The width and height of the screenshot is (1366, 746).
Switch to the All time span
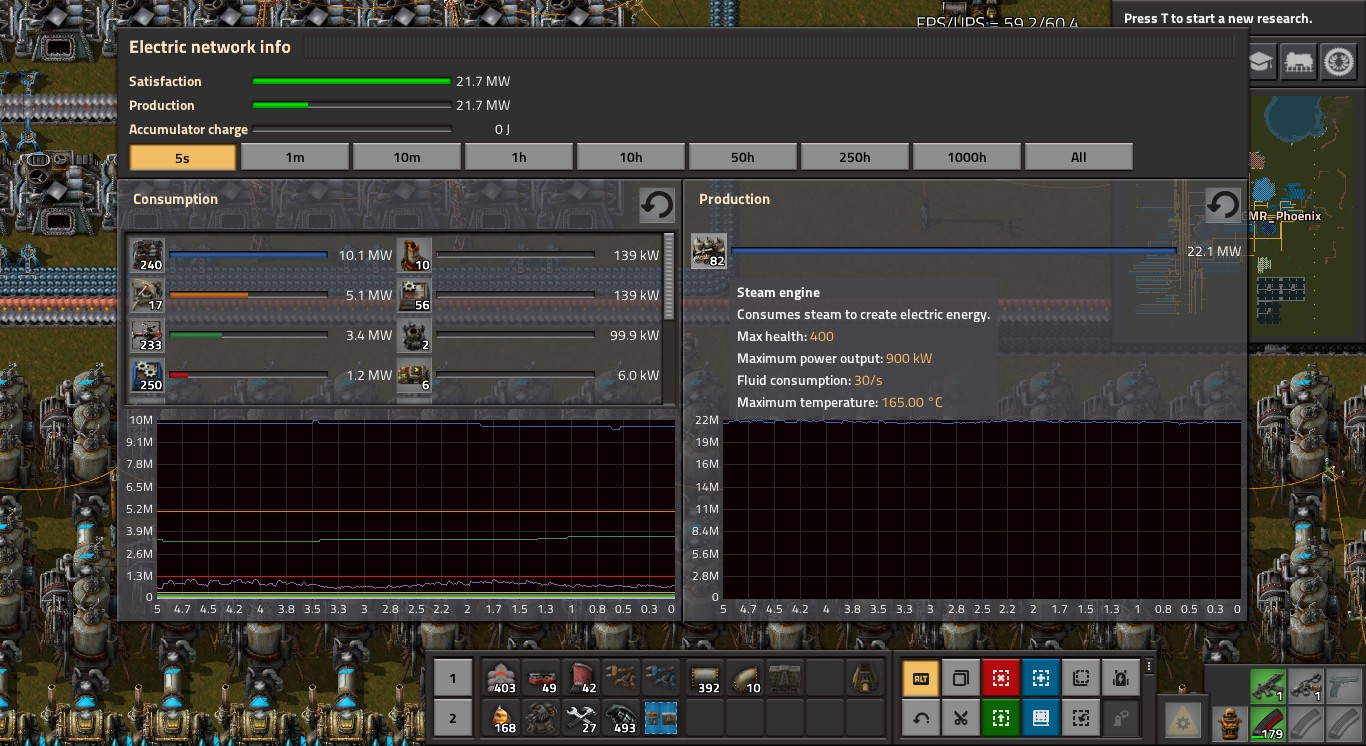1079,157
